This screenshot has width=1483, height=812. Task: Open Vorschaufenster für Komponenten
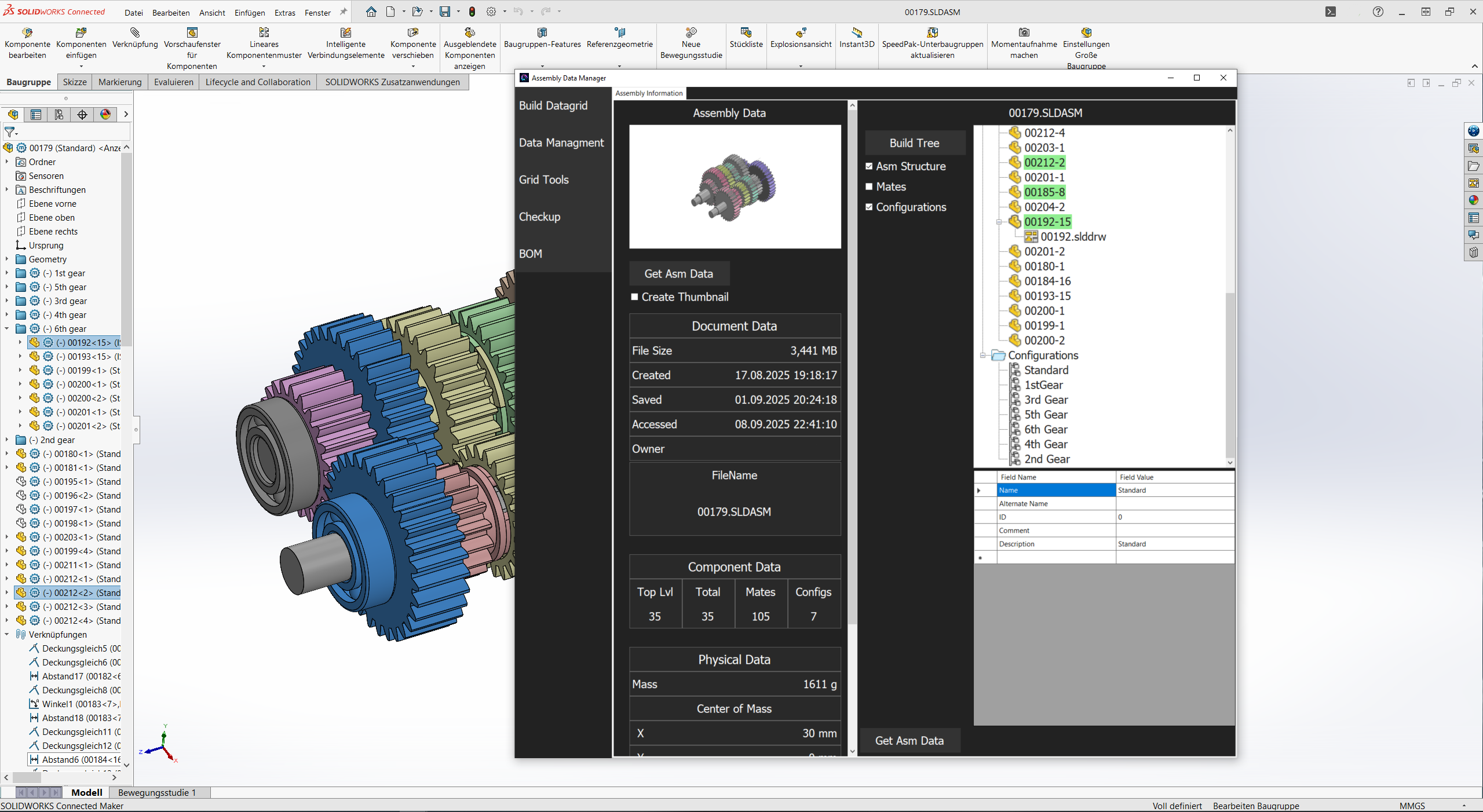[192, 32]
